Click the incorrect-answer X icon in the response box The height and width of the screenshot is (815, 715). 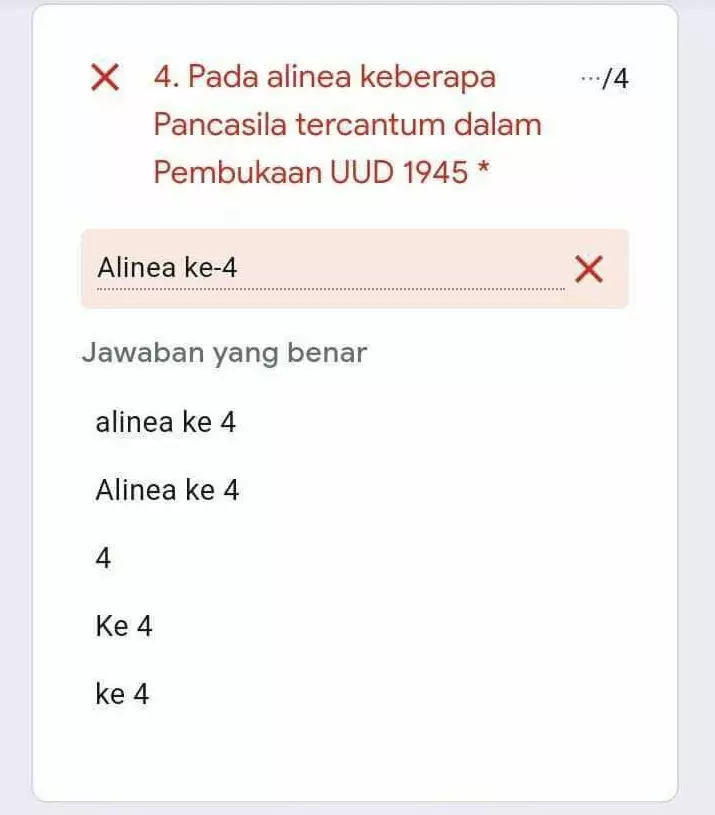589,269
